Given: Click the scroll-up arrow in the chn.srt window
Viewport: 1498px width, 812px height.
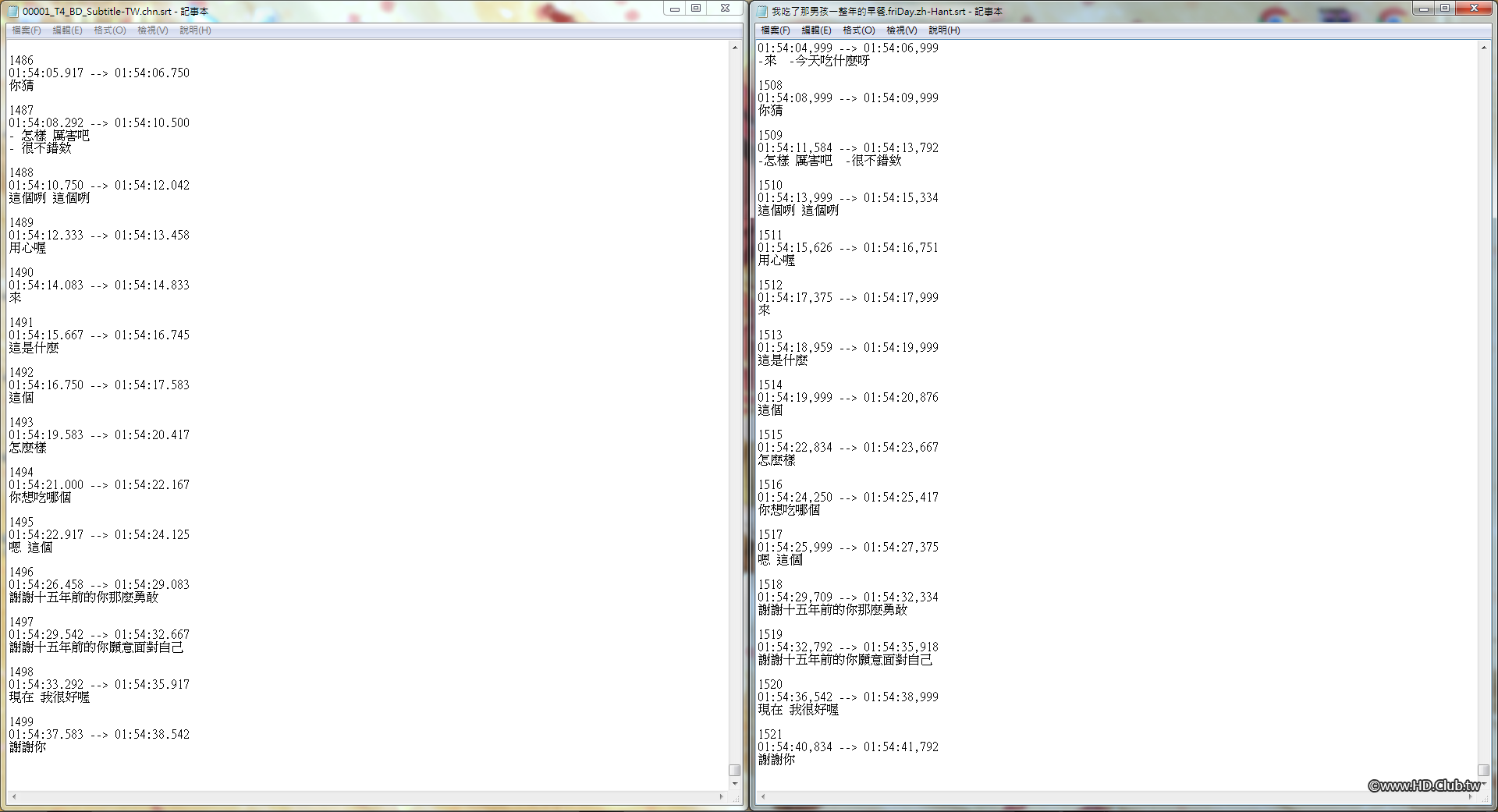Looking at the screenshot, I should pos(735,48).
